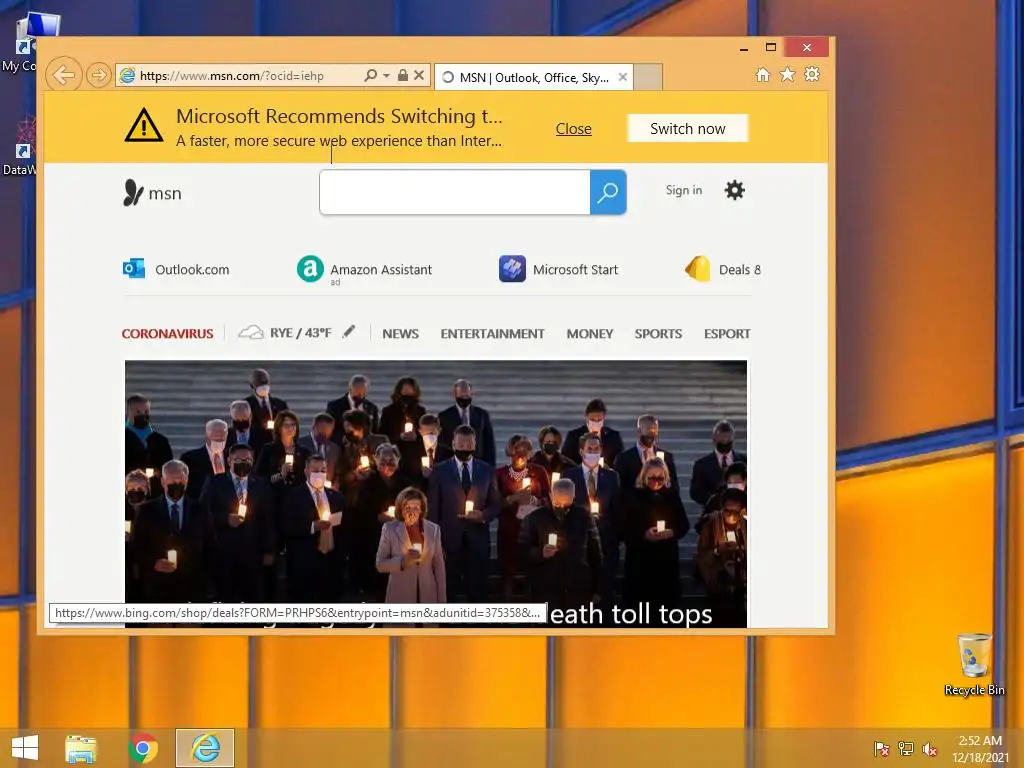Open MSN page settings gear
The width and height of the screenshot is (1024, 768).
(735, 190)
